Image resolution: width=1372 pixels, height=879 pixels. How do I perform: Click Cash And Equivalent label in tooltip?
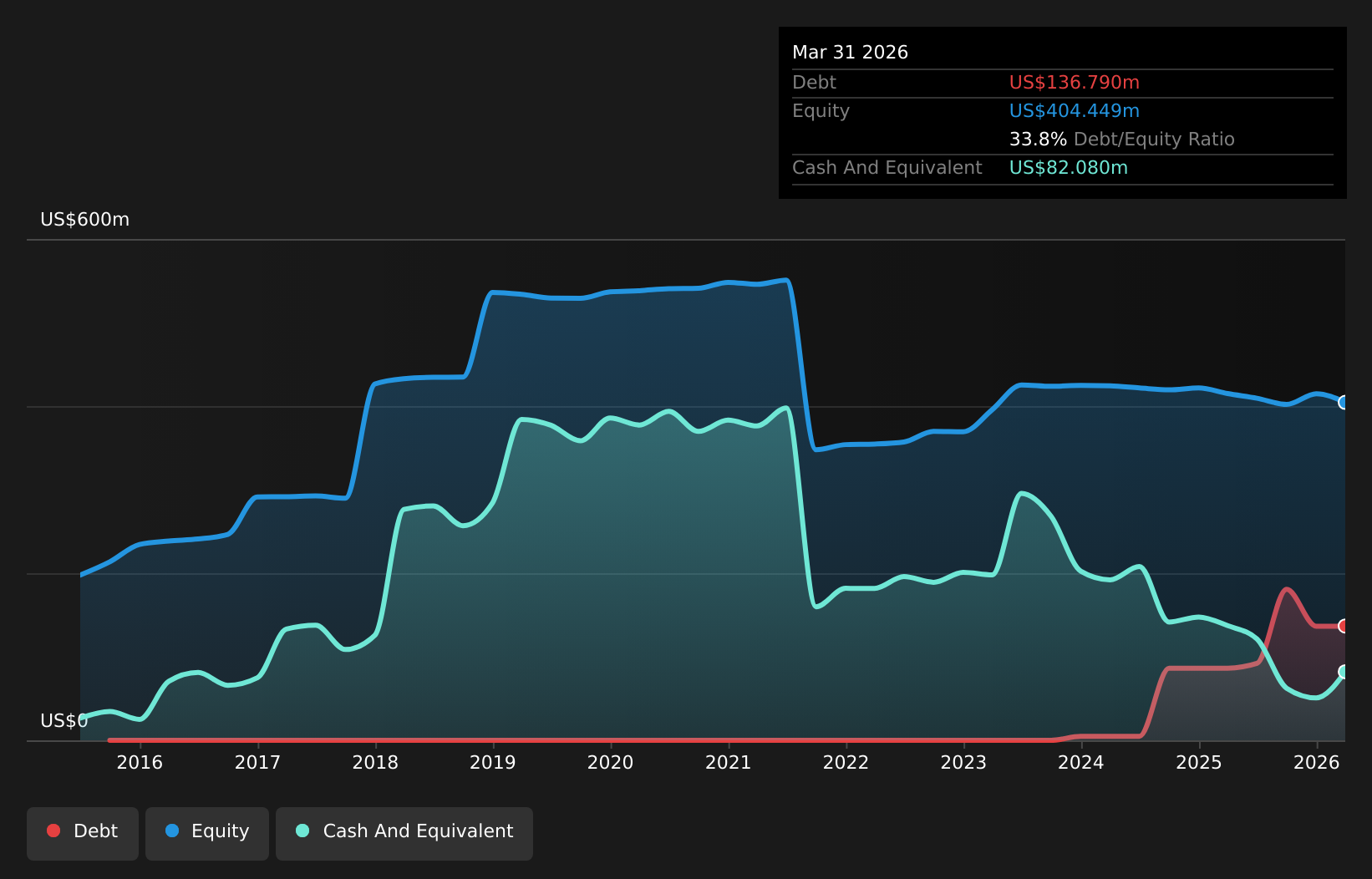887,168
